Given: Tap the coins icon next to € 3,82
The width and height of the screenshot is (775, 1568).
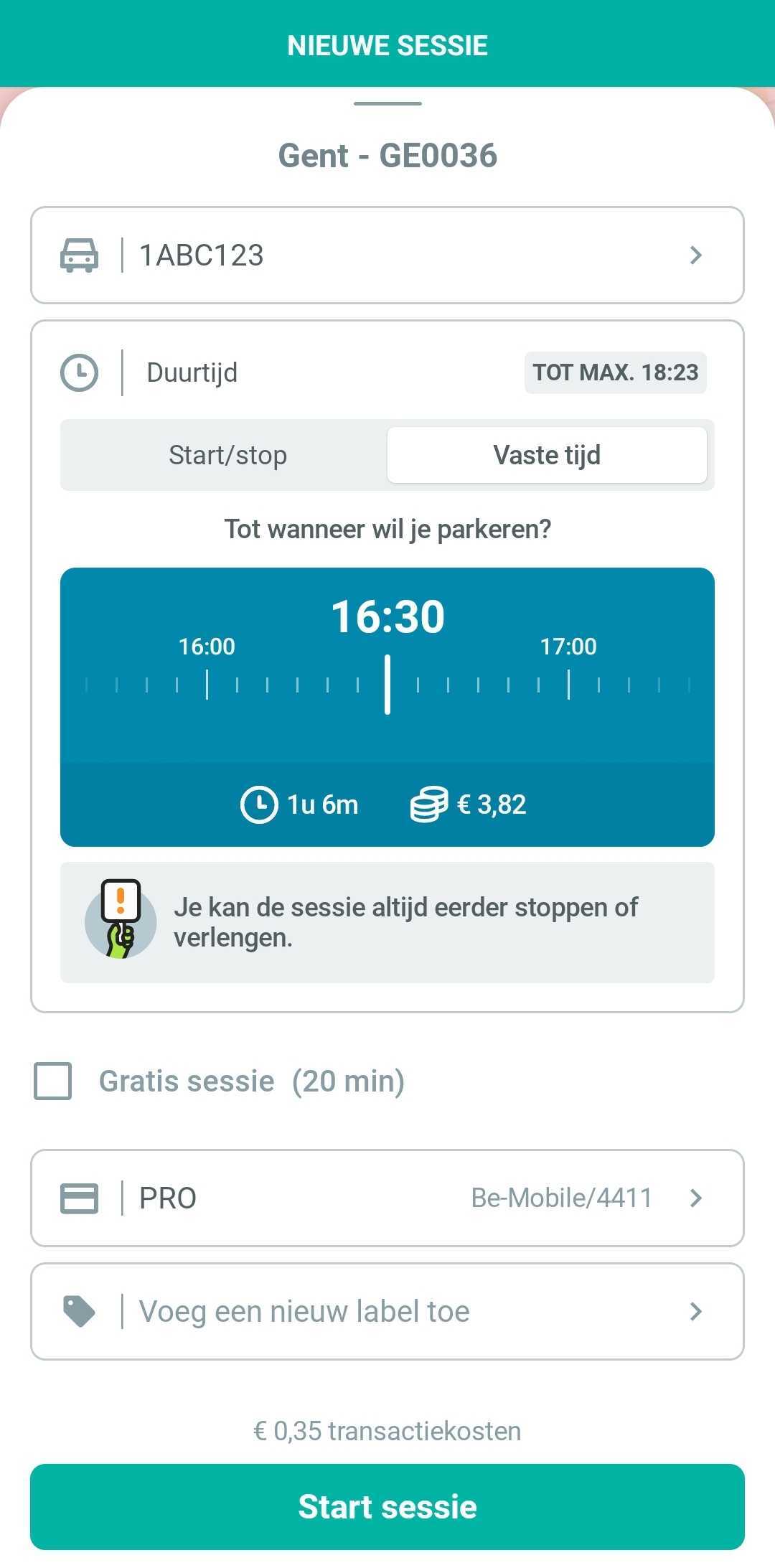Looking at the screenshot, I should tap(428, 804).
